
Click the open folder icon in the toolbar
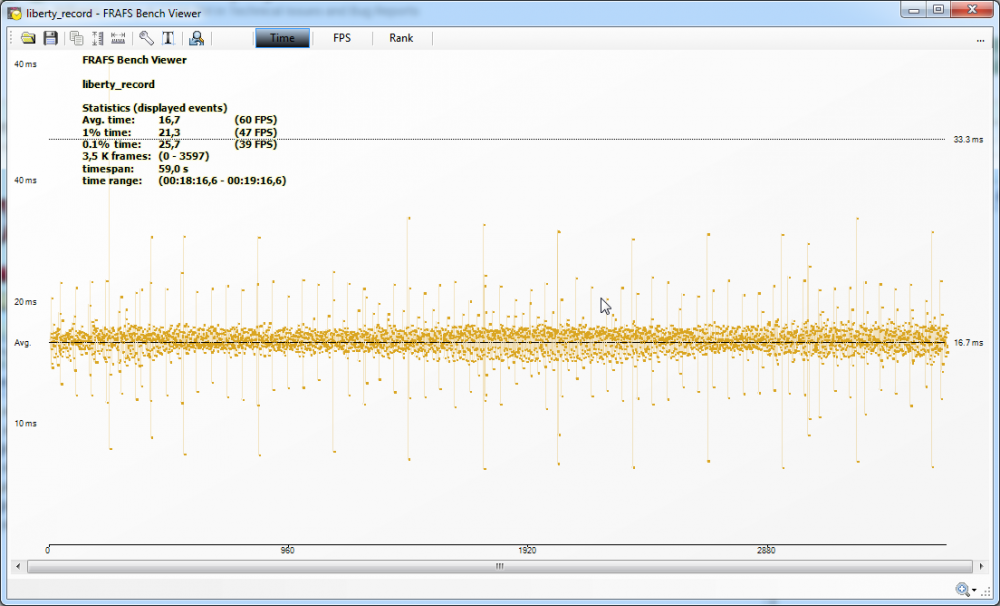[29, 38]
